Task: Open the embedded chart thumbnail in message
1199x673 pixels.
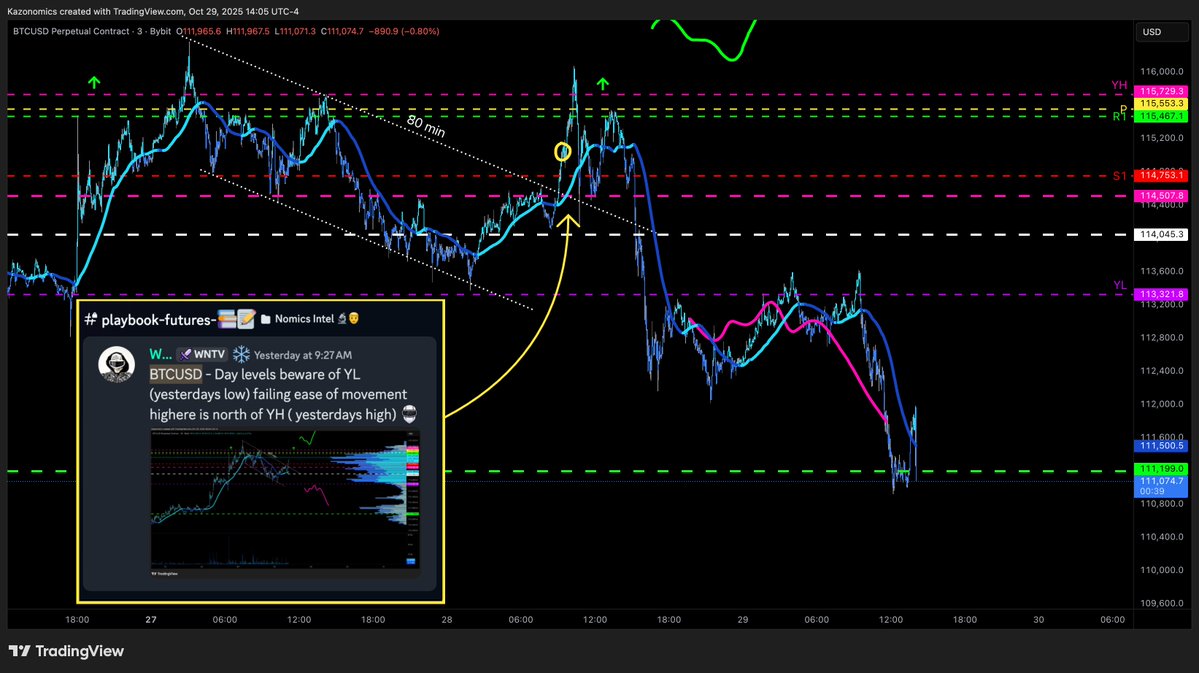Action: [x=285, y=504]
